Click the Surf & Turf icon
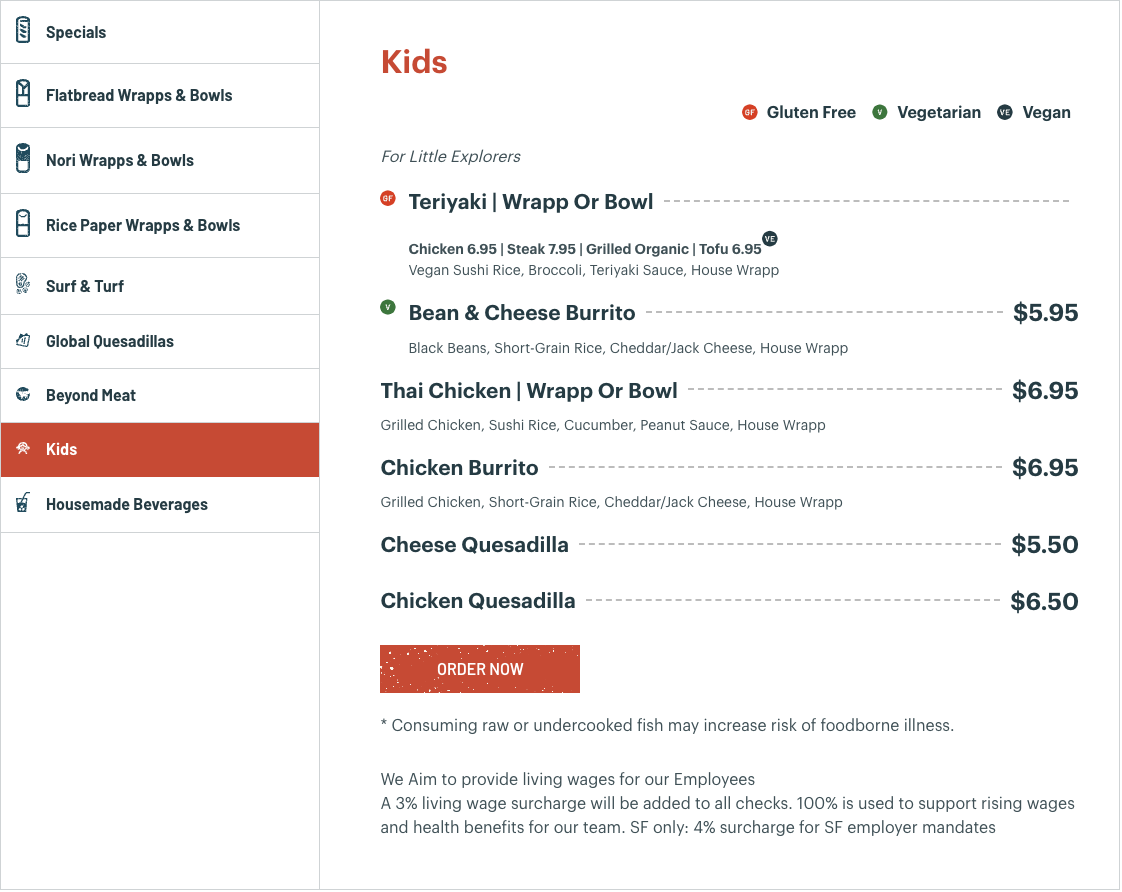Image resolution: width=1122 pixels, height=892 pixels. pyautogui.click(x=23, y=285)
